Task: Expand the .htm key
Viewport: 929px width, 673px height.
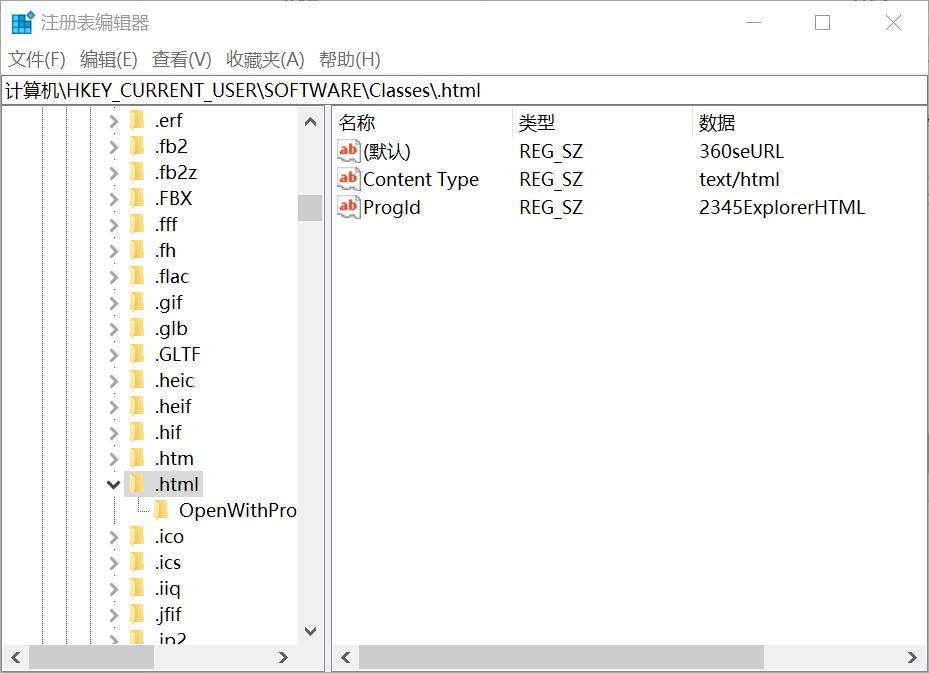Action: (113, 457)
